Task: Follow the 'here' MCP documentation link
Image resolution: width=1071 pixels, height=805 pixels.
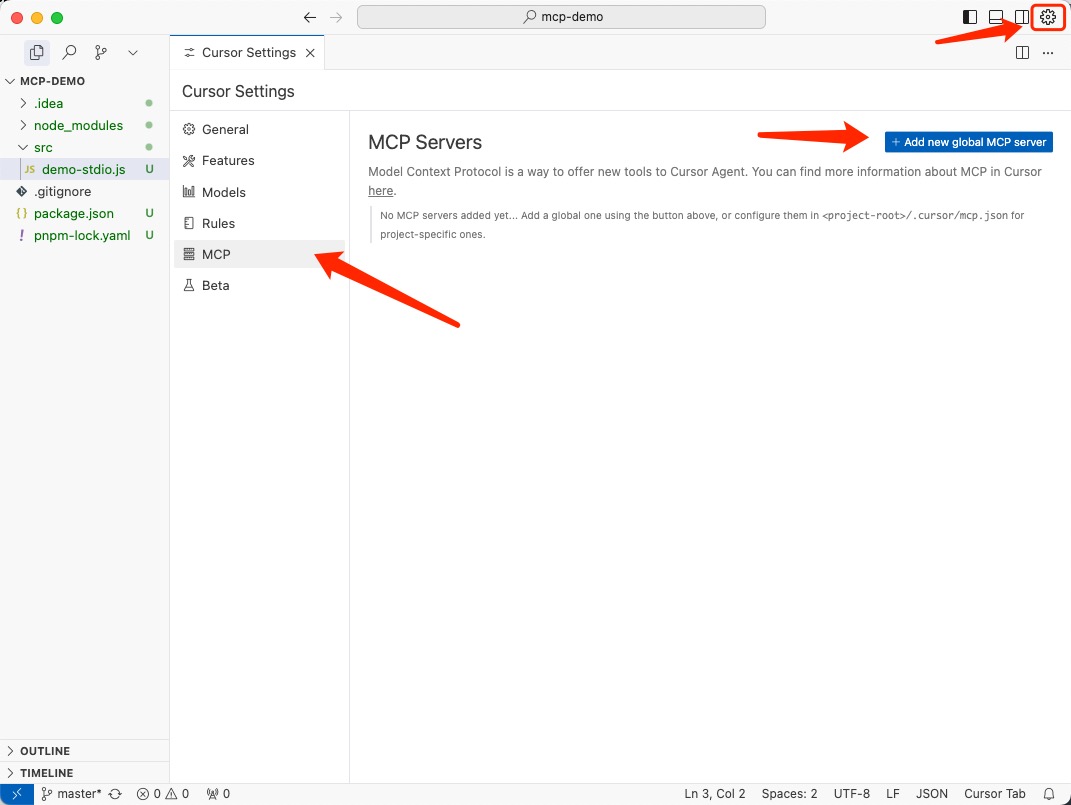Action: click(380, 191)
